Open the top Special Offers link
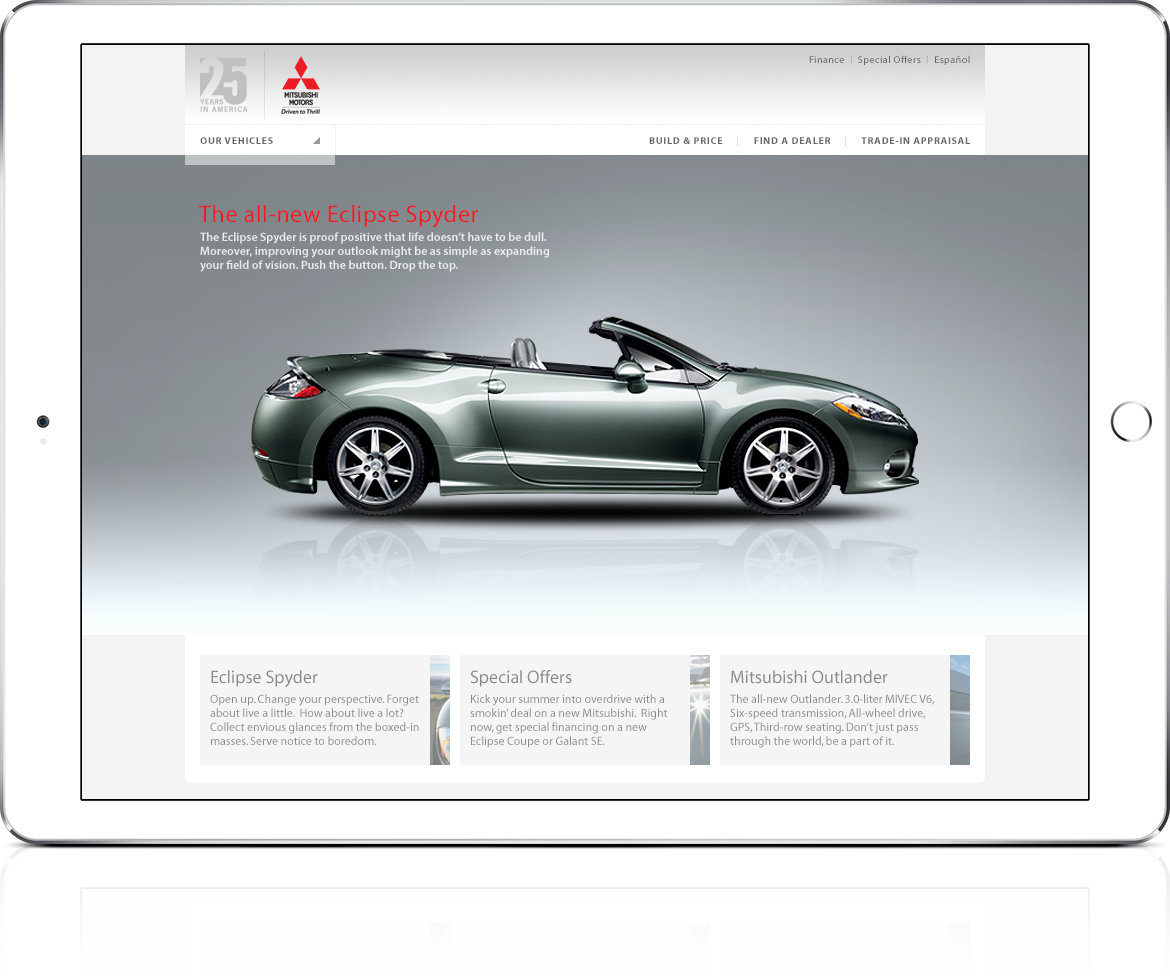 [889, 60]
